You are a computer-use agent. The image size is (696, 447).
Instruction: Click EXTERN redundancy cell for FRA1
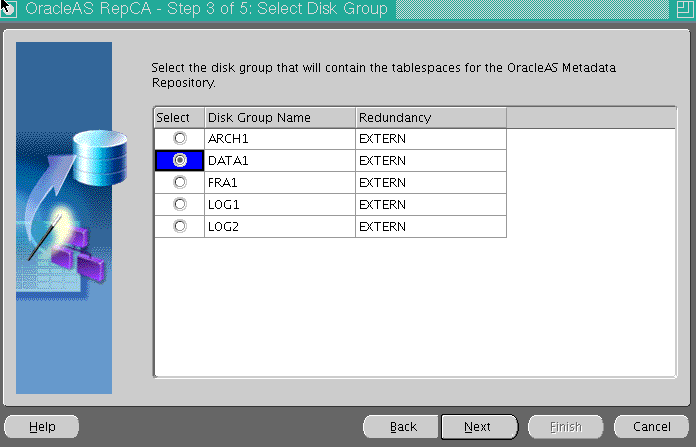pos(431,182)
